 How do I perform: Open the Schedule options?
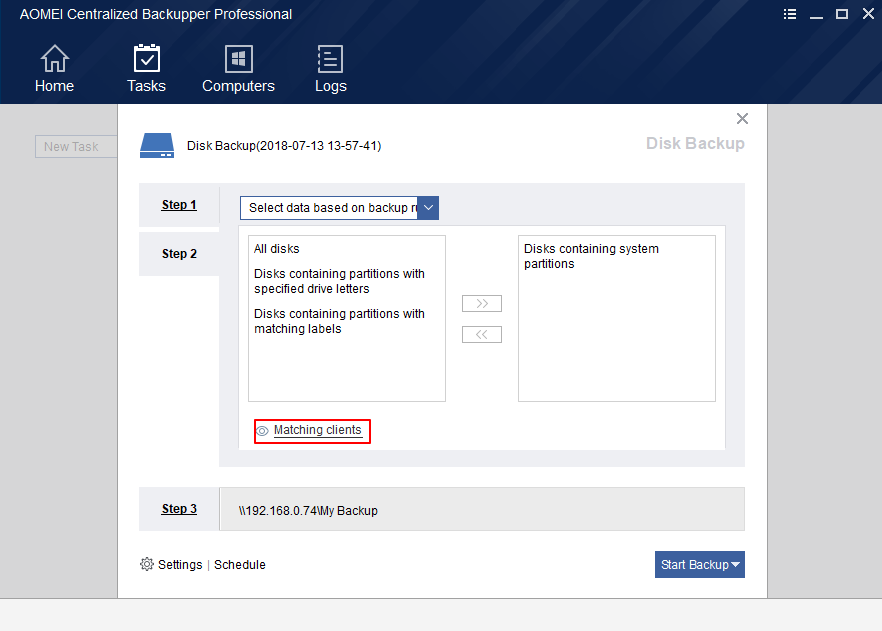pyautogui.click(x=240, y=565)
